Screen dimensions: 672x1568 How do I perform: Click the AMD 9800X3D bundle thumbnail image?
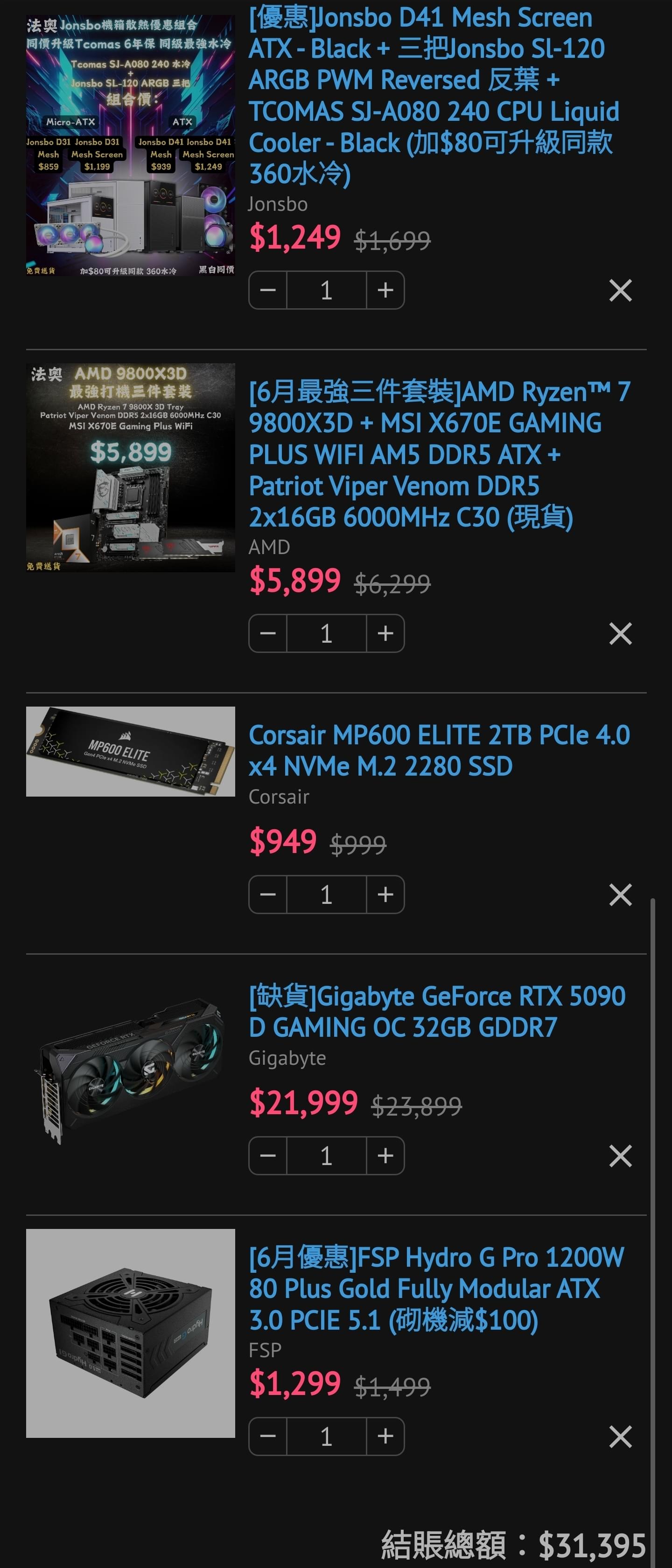coord(130,467)
